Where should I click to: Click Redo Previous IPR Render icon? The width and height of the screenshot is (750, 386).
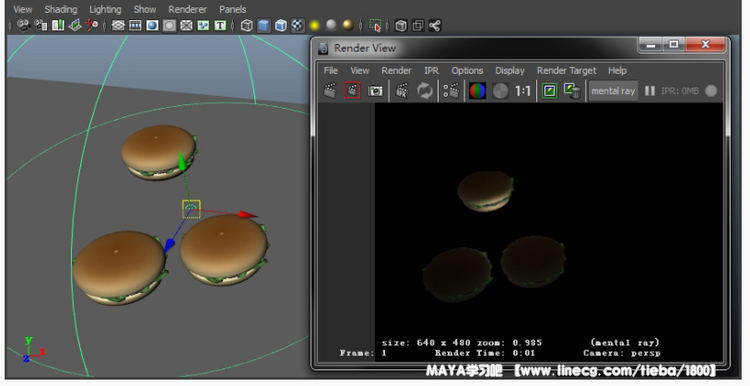click(402, 90)
